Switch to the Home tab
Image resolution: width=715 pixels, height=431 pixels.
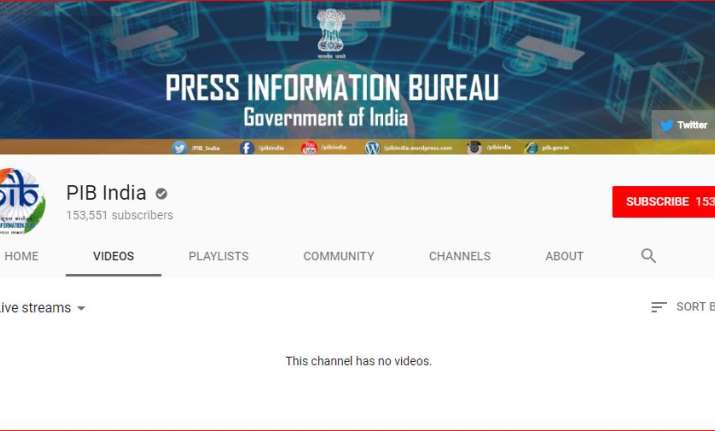click(x=21, y=256)
